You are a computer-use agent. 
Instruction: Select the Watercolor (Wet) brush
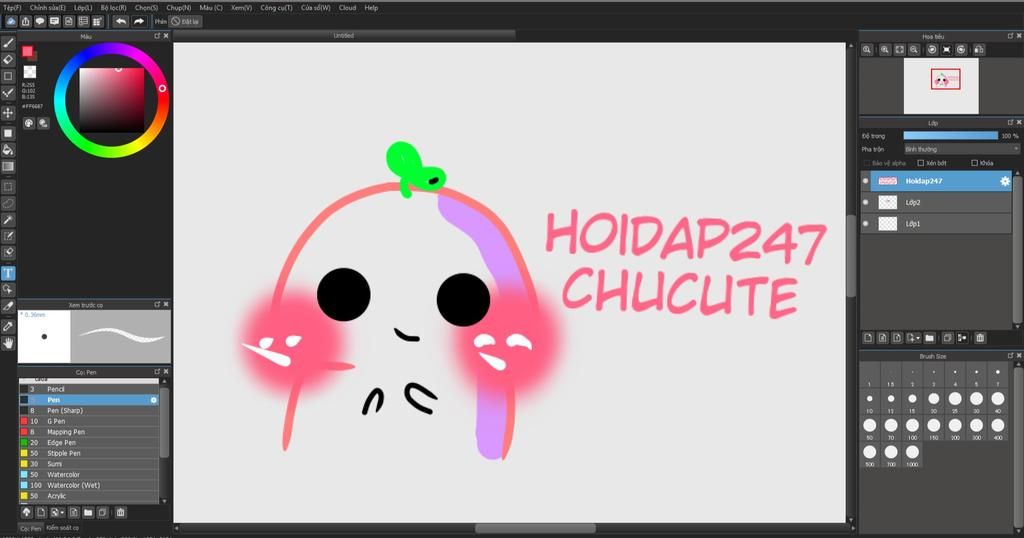click(89, 485)
